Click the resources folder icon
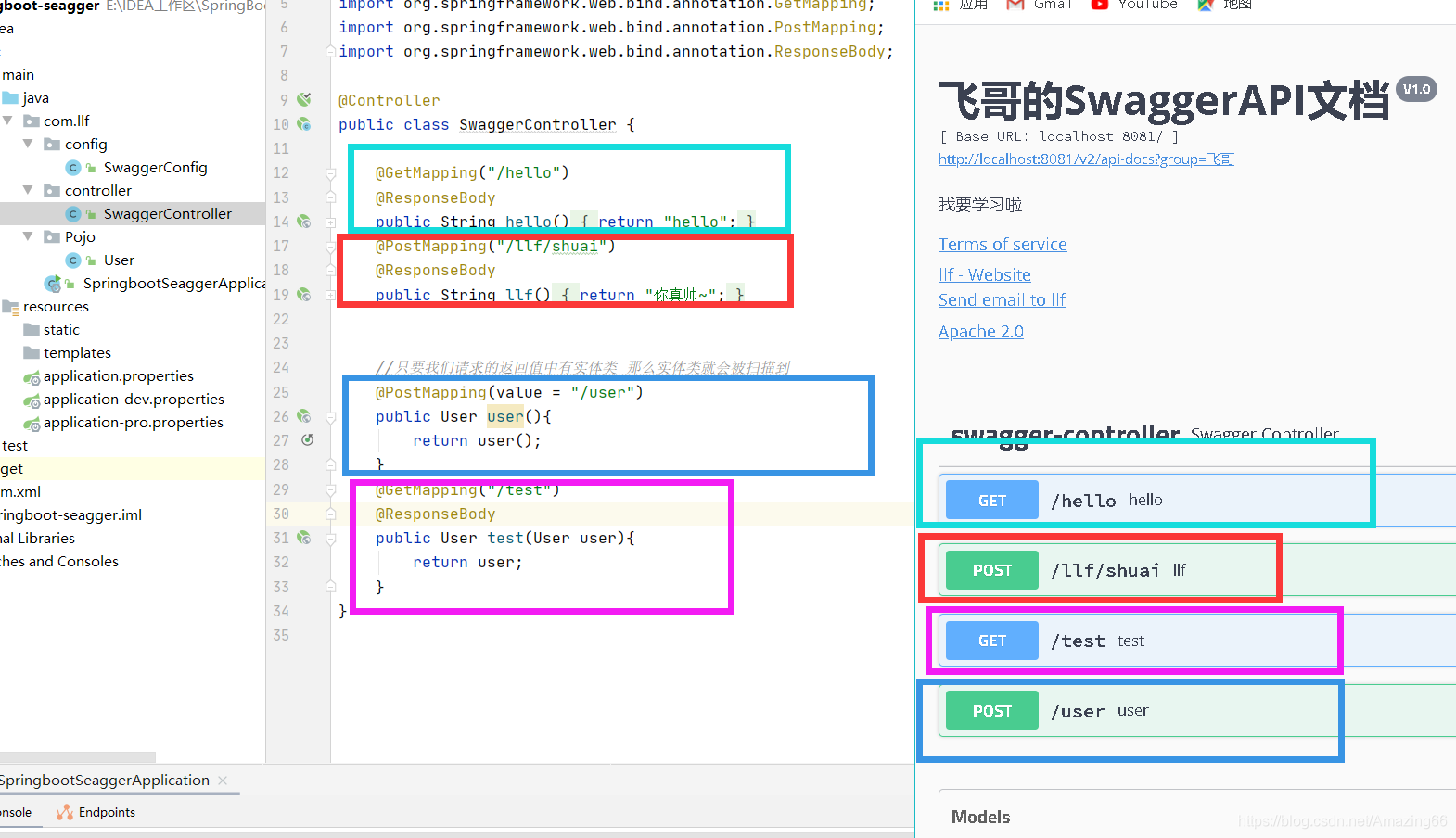The width and height of the screenshot is (1456, 838). 10,307
